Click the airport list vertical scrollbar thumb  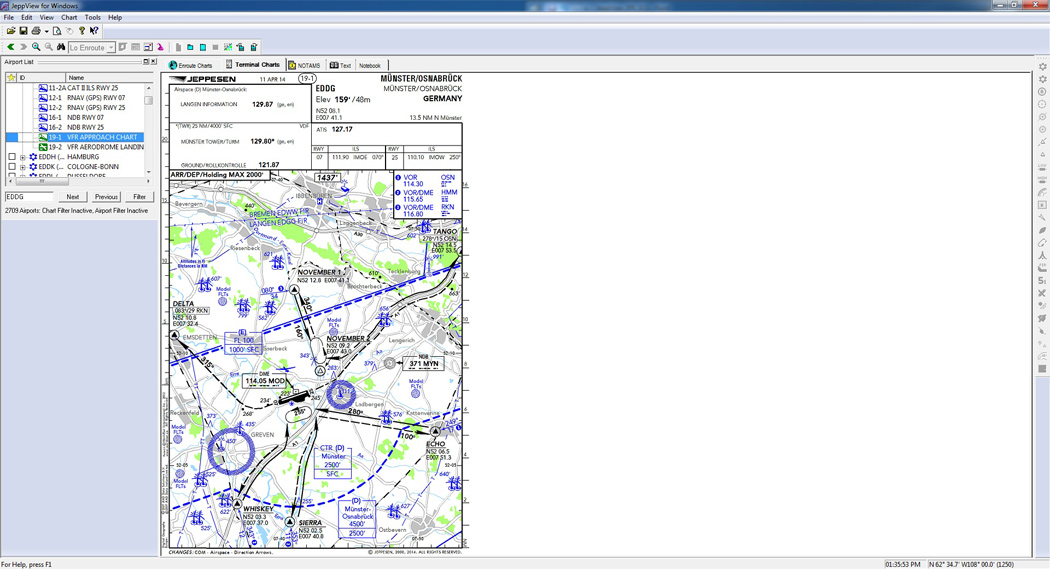(149, 100)
